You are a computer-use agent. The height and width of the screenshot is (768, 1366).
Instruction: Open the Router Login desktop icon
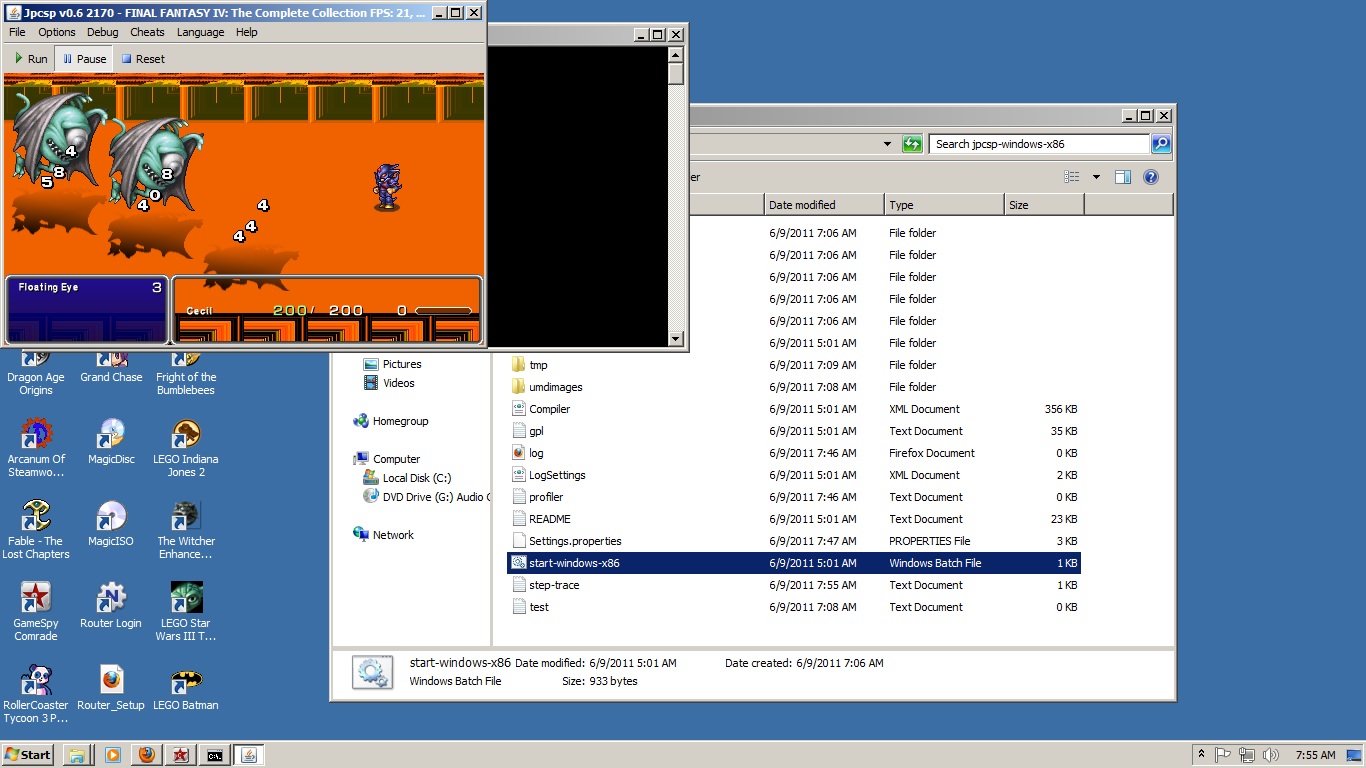111,599
